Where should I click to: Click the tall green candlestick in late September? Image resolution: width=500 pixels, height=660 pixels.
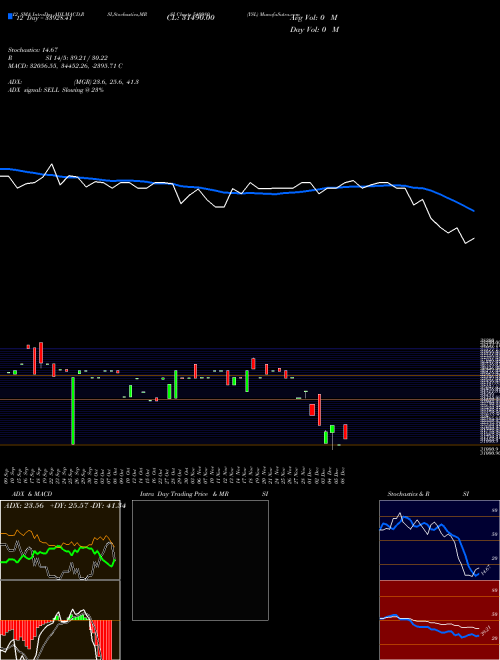73,411
